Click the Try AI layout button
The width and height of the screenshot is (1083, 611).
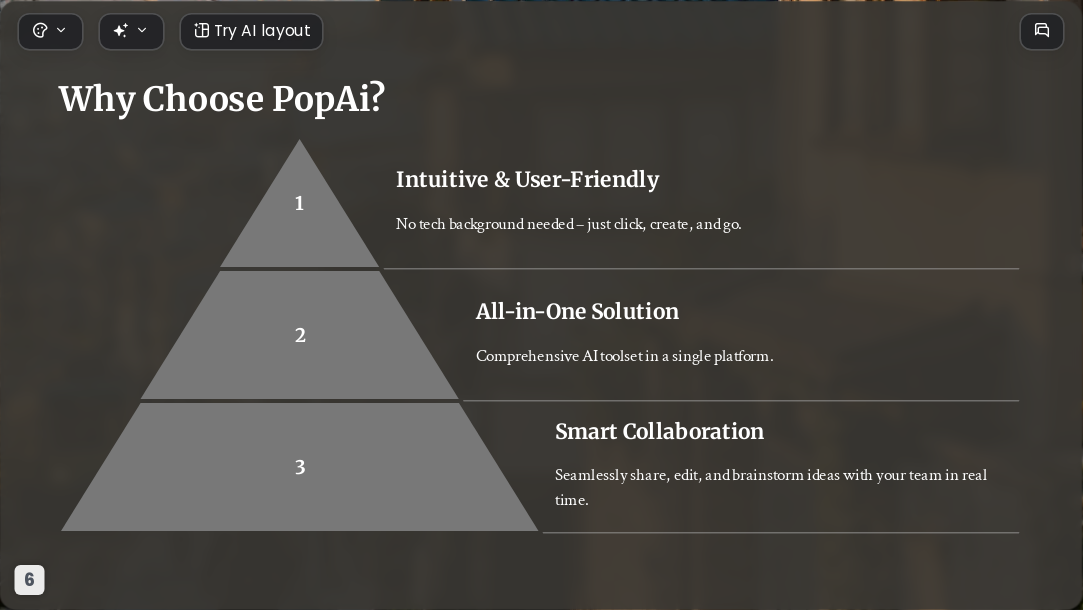click(x=251, y=31)
